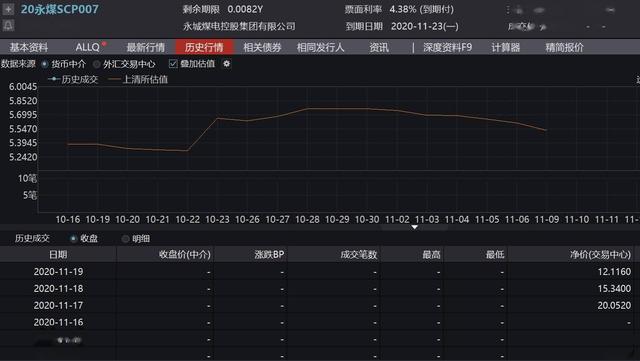Click the 10-16 date on chart axis
640x361 pixels.
click(x=68, y=219)
